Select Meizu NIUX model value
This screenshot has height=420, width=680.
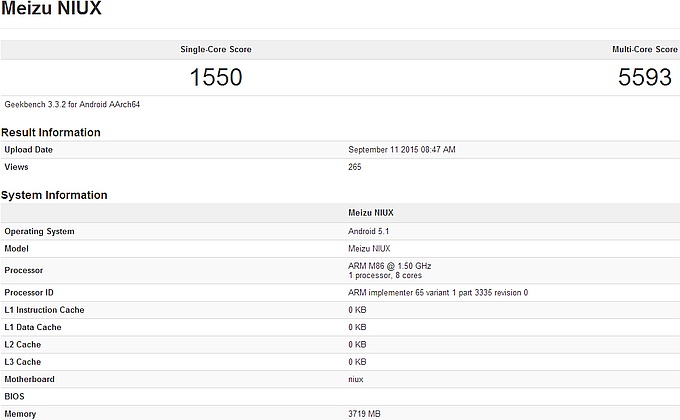pyautogui.click(x=369, y=249)
